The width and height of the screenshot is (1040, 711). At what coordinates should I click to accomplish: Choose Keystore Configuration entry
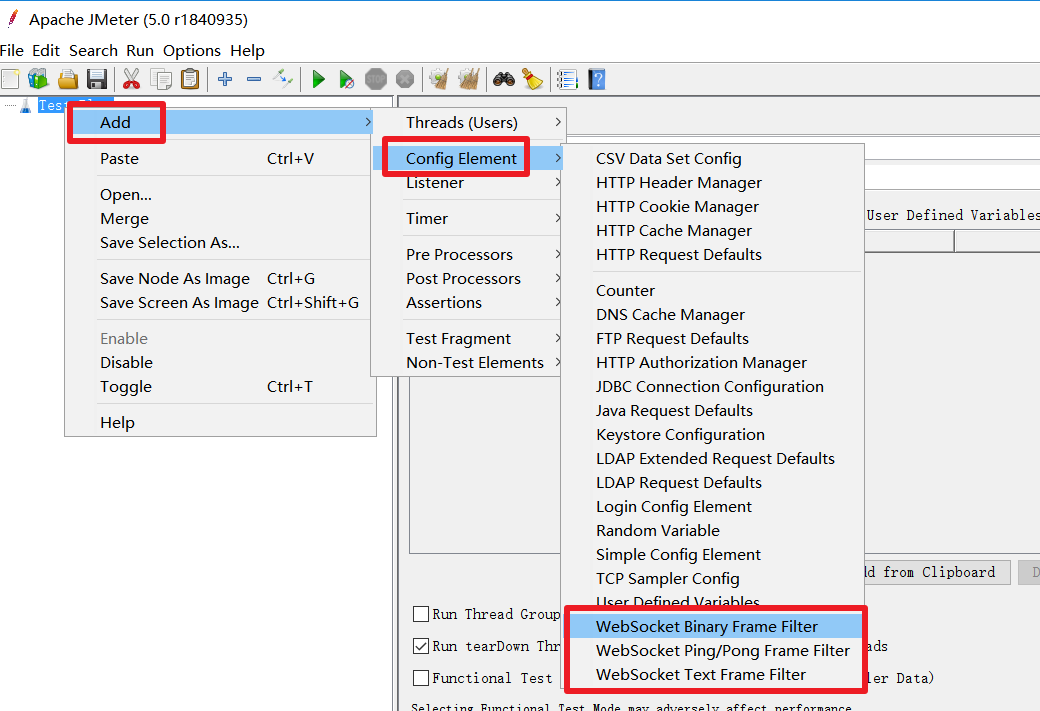(x=713, y=434)
